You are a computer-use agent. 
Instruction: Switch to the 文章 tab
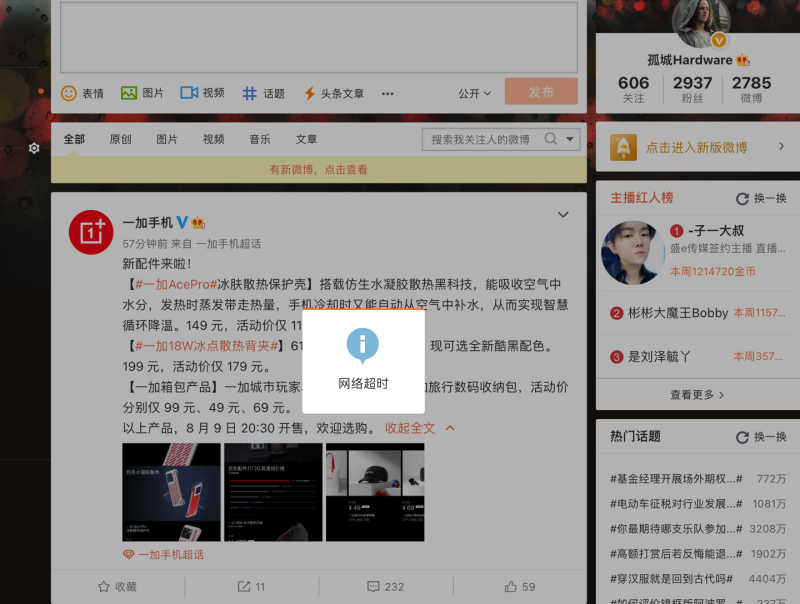307,139
